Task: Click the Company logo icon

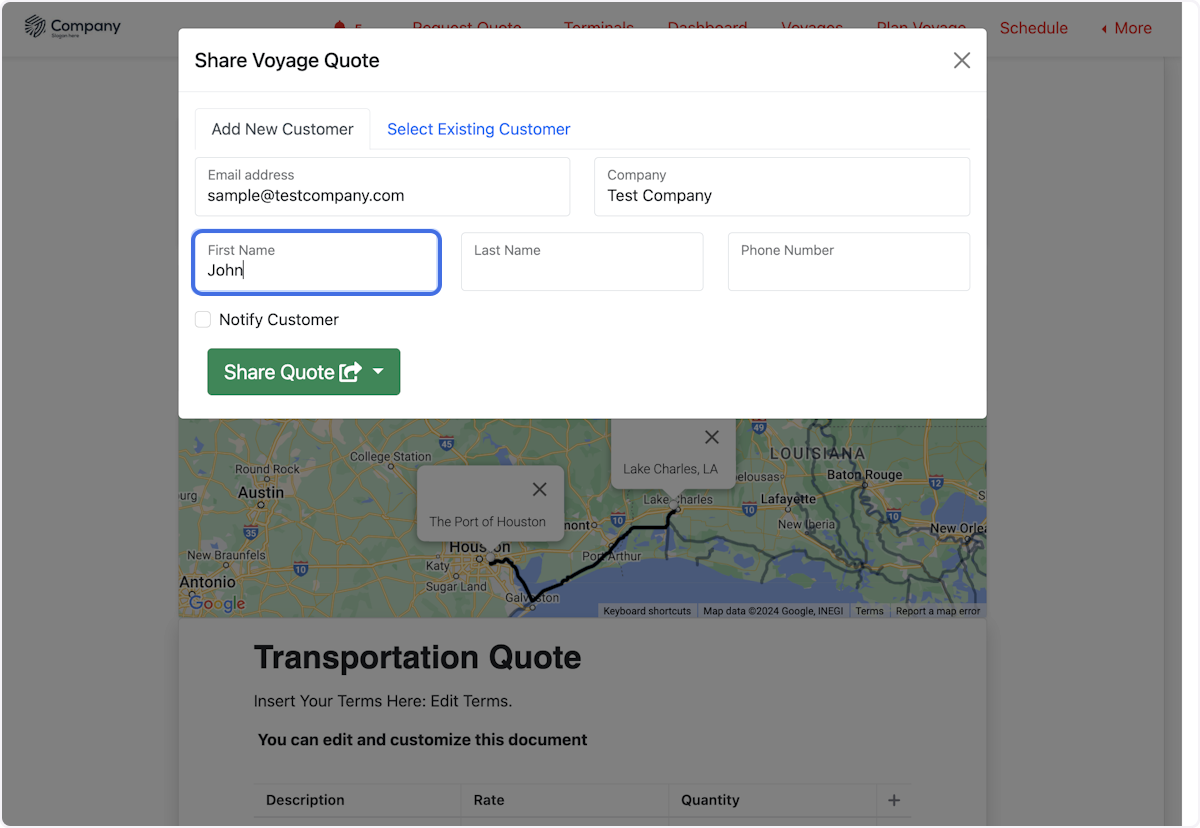Action: [35, 26]
